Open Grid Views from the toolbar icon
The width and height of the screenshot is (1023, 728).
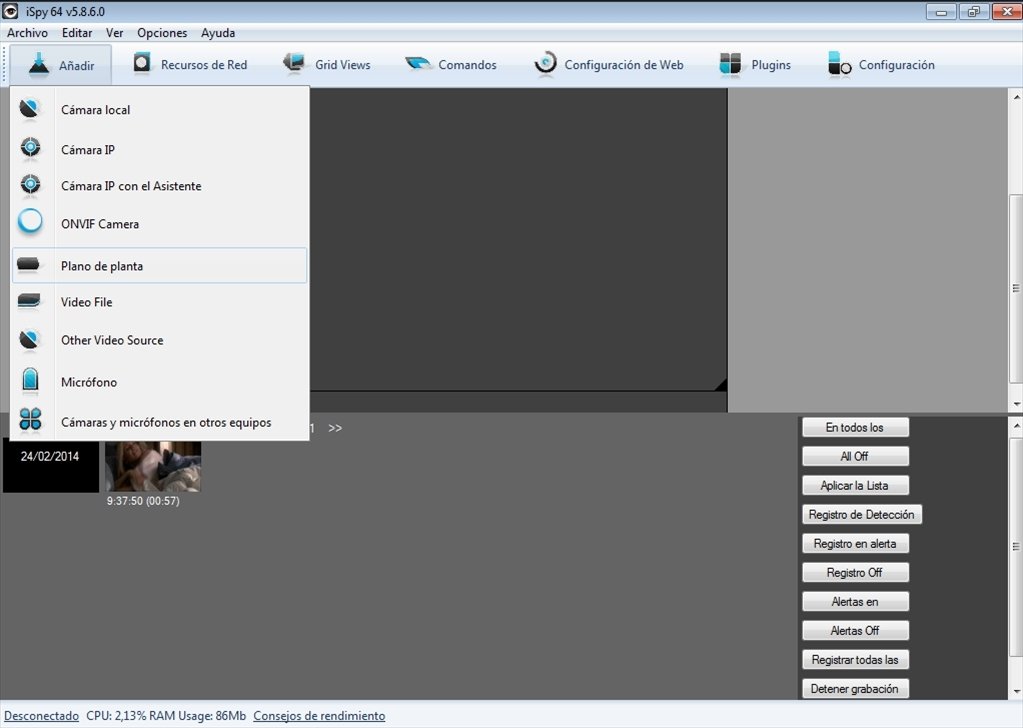pos(294,63)
